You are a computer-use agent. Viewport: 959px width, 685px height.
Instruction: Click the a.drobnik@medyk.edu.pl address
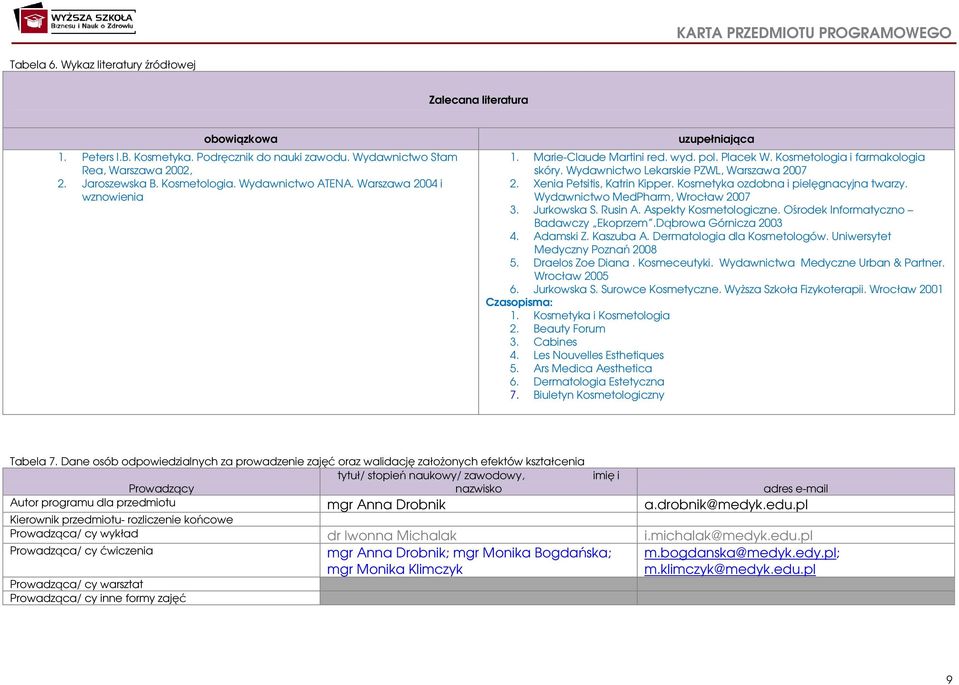coord(726,505)
